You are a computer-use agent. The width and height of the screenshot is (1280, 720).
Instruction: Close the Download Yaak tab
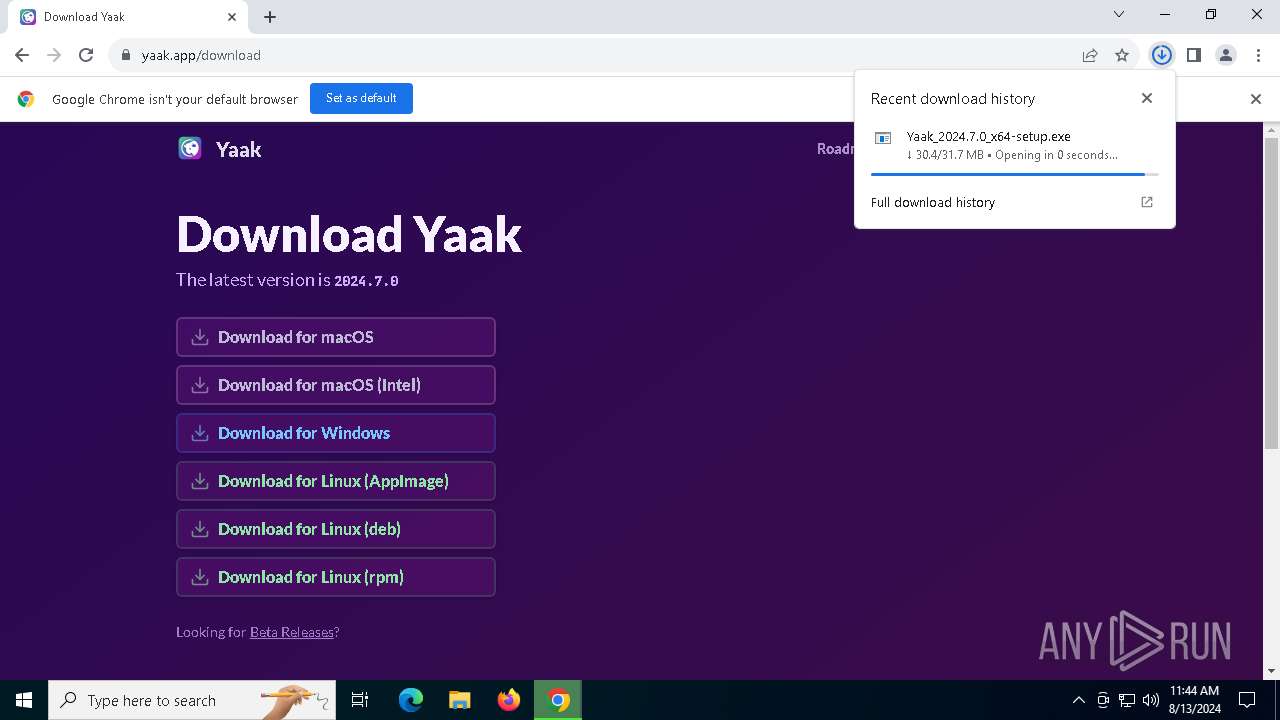coord(232,17)
